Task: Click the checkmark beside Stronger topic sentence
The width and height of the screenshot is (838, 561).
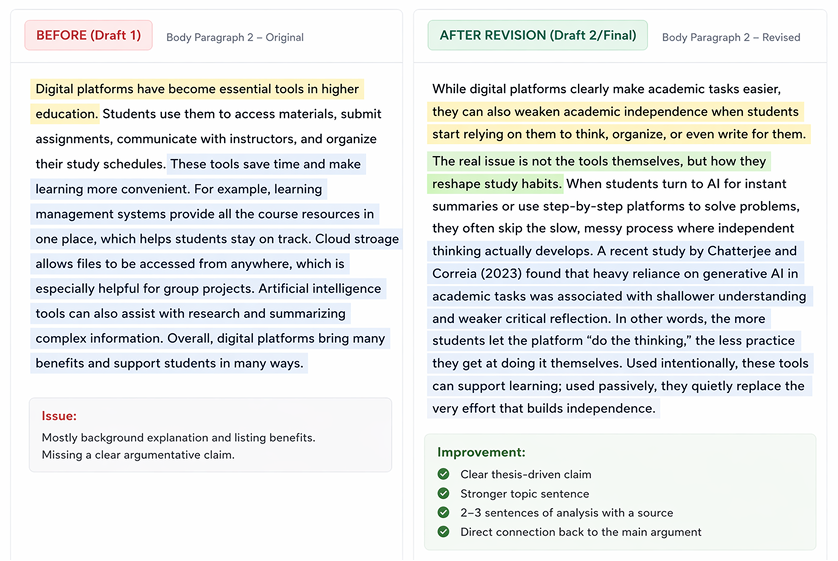Action: tap(443, 493)
